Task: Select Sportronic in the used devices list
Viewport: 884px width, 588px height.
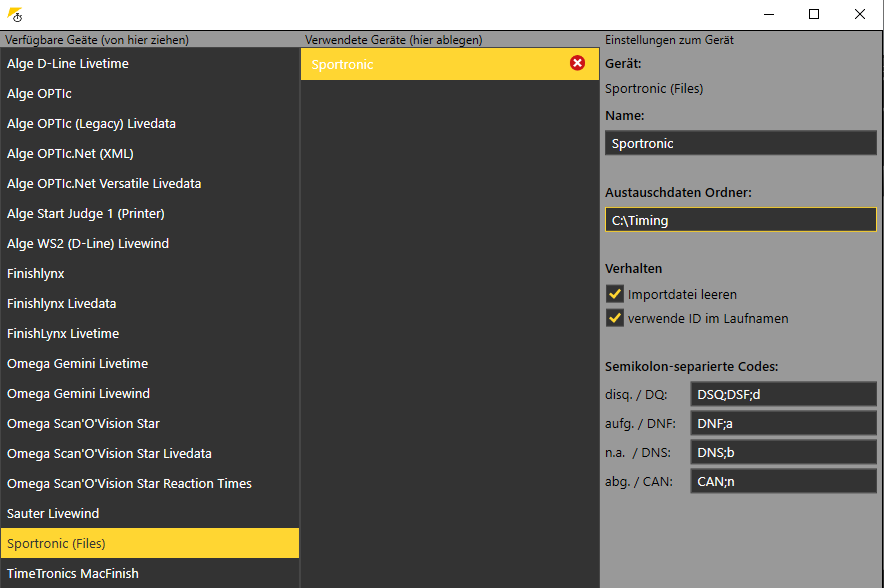Action: (x=450, y=64)
